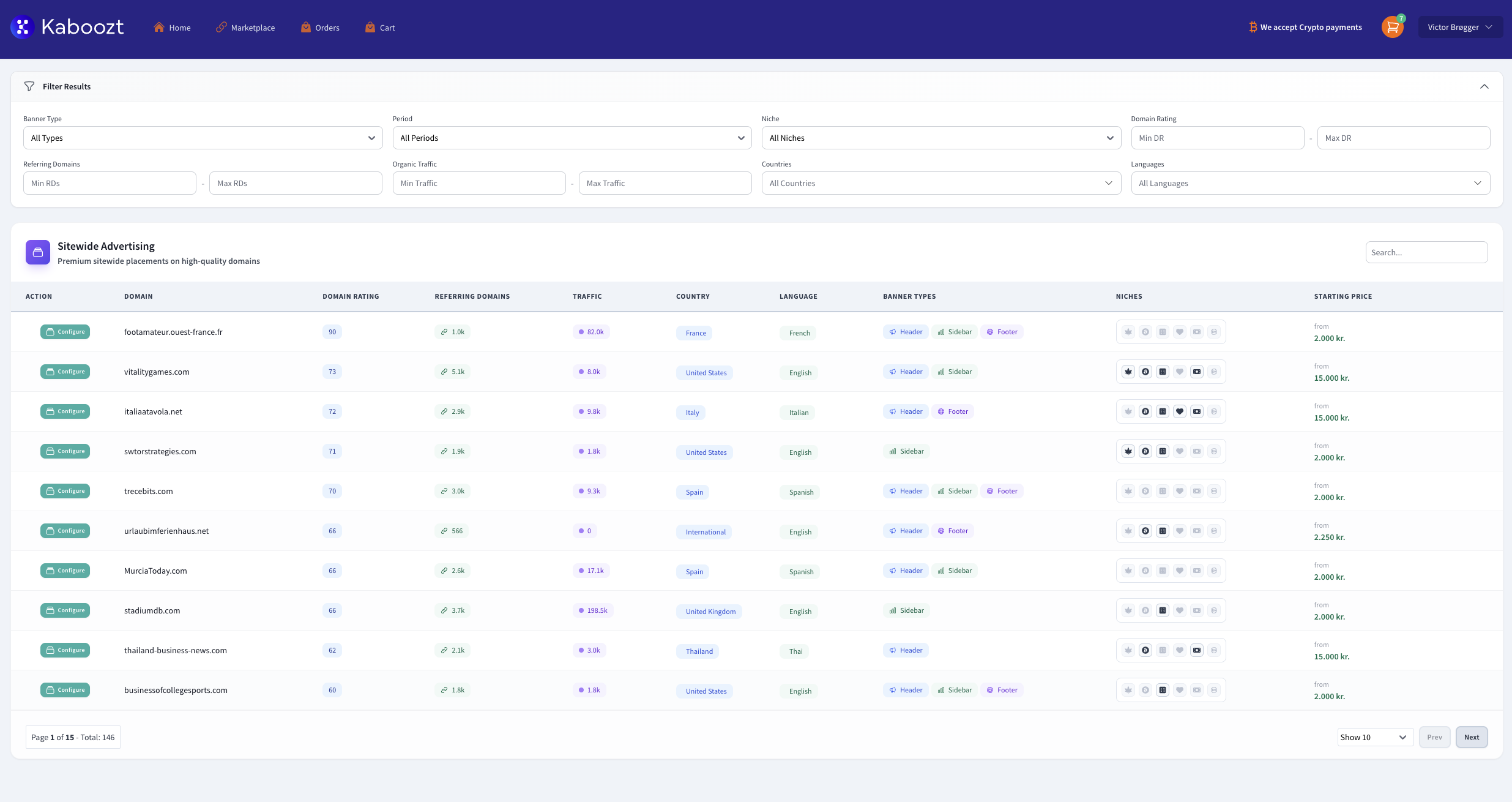The height and width of the screenshot is (802, 1512).
Task: Expand the All Countries selector
Action: (x=941, y=182)
